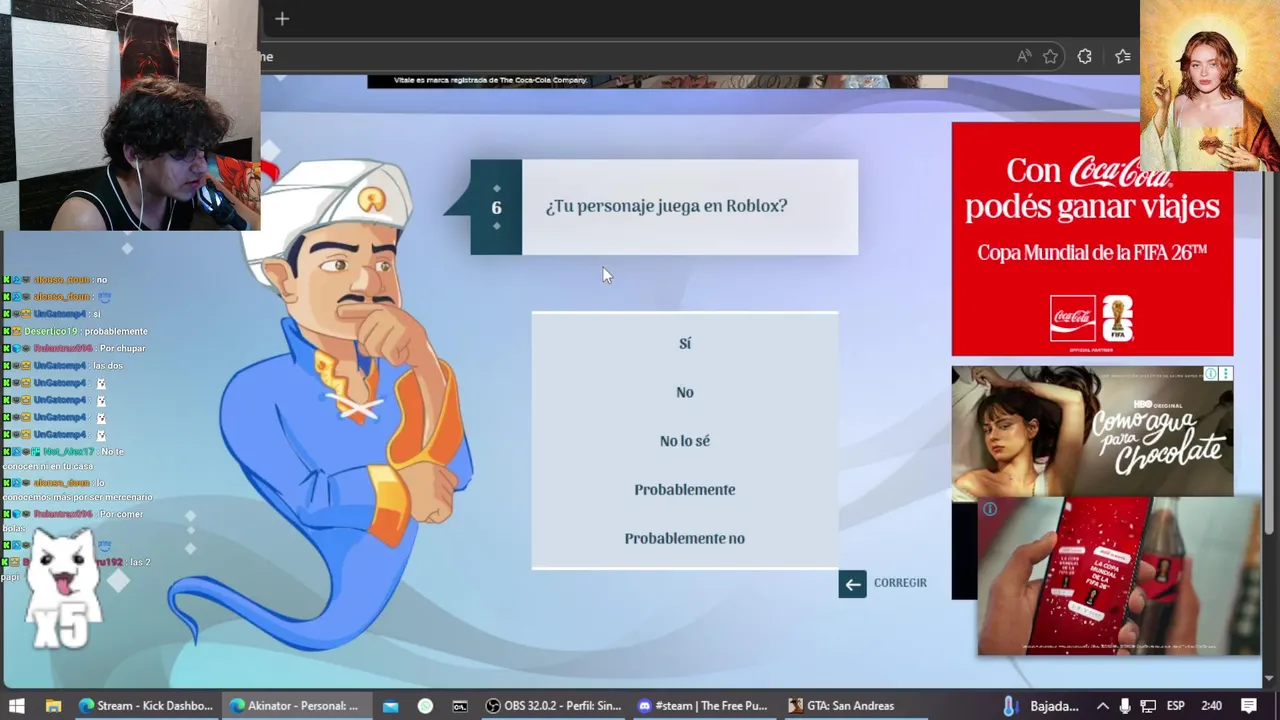Open the round green taskbar app icon
The width and height of the screenshot is (1280, 720).
[425, 705]
